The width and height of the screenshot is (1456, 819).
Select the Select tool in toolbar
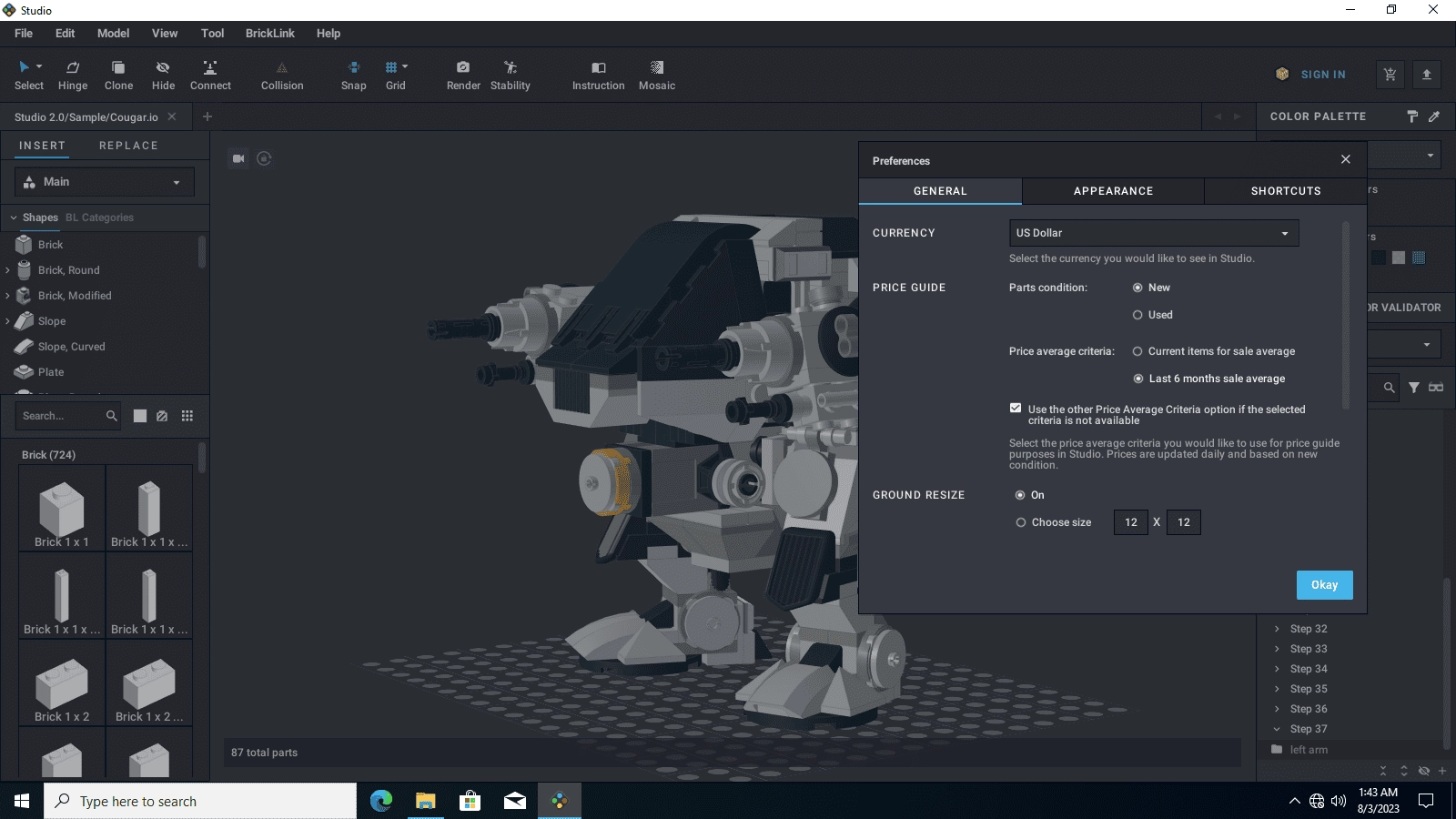28,76
